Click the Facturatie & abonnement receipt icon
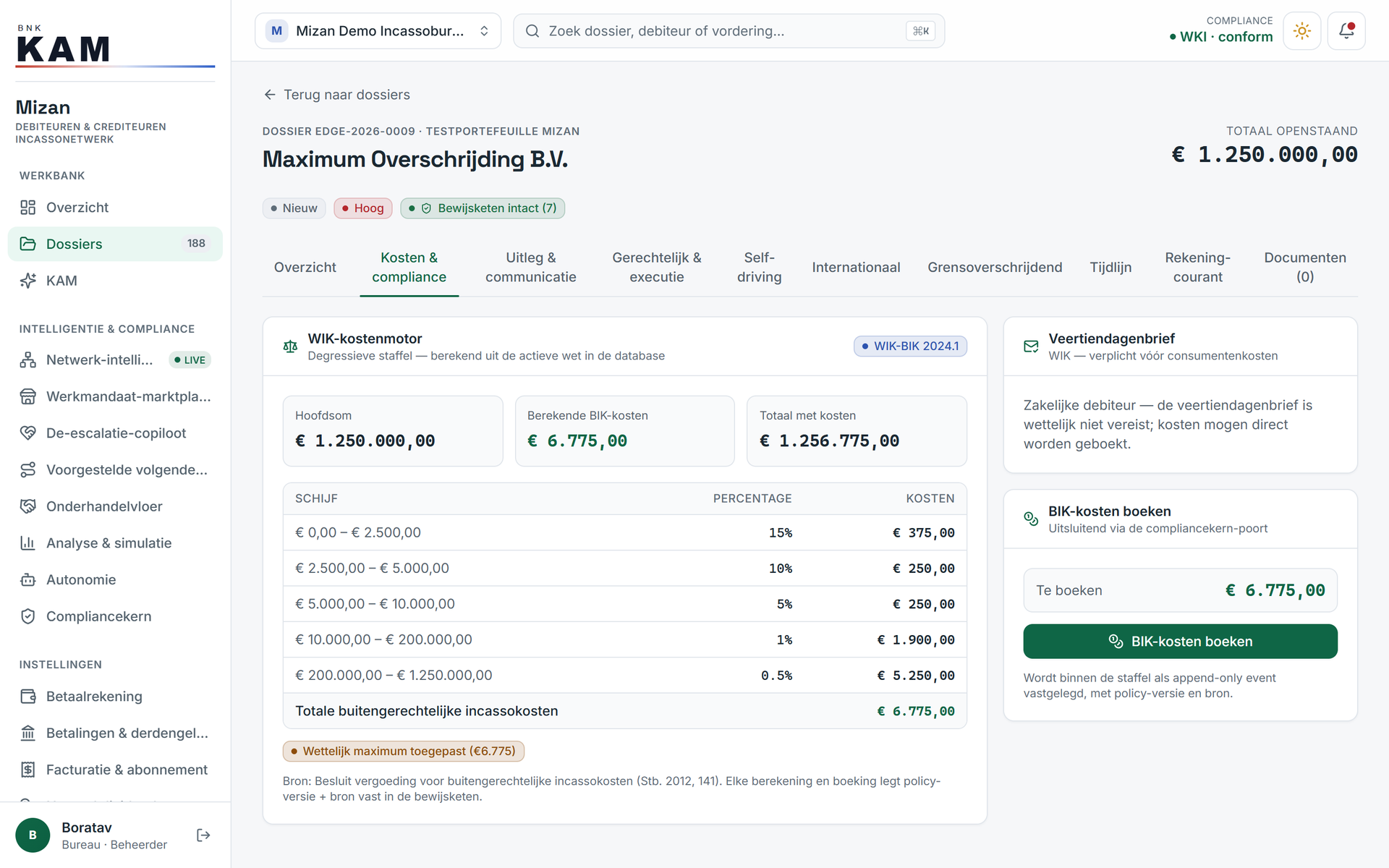Image resolution: width=1389 pixels, height=868 pixels. (x=27, y=770)
